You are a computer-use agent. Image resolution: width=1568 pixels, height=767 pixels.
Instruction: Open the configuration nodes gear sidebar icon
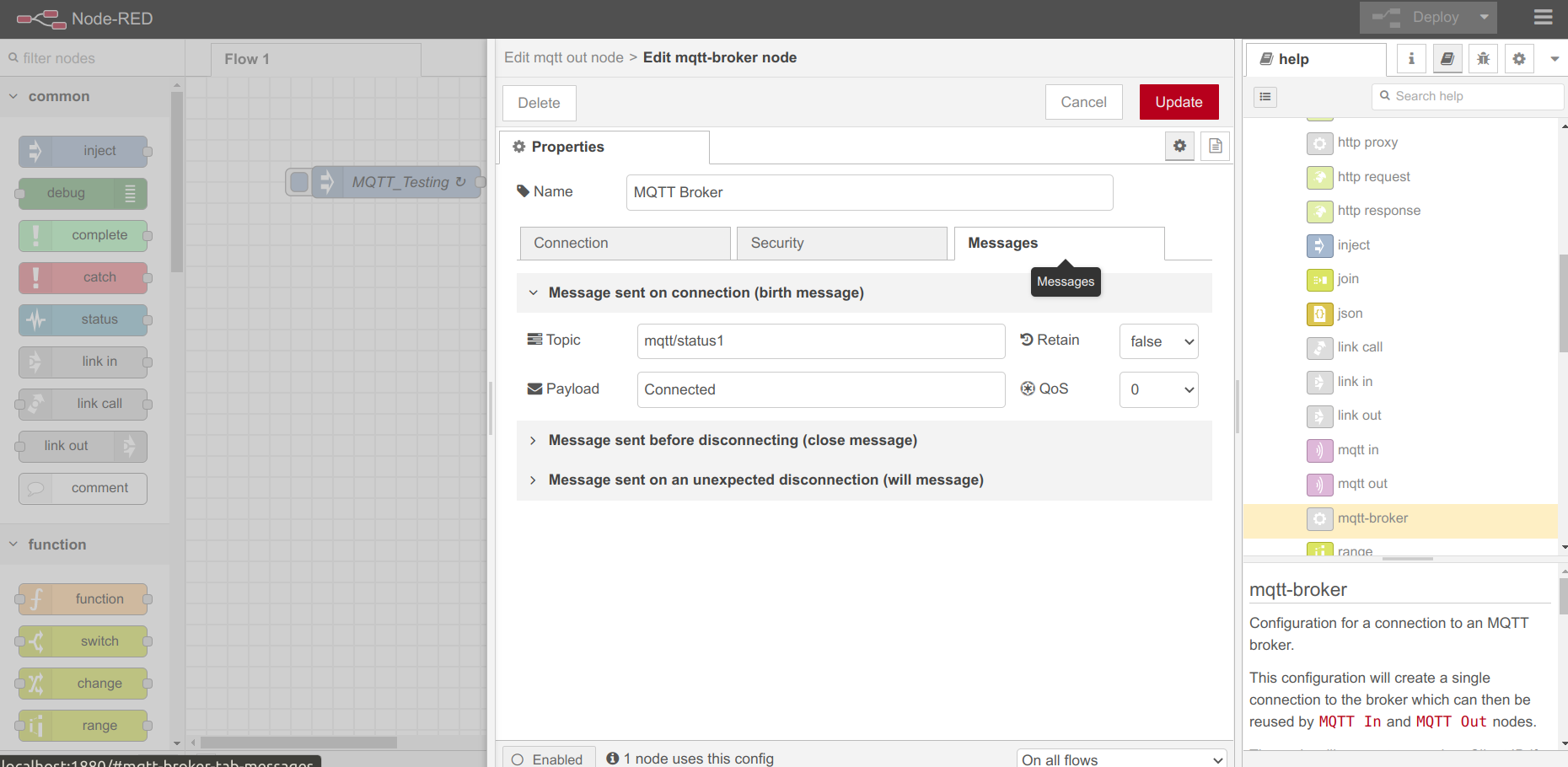pos(1519,59)
